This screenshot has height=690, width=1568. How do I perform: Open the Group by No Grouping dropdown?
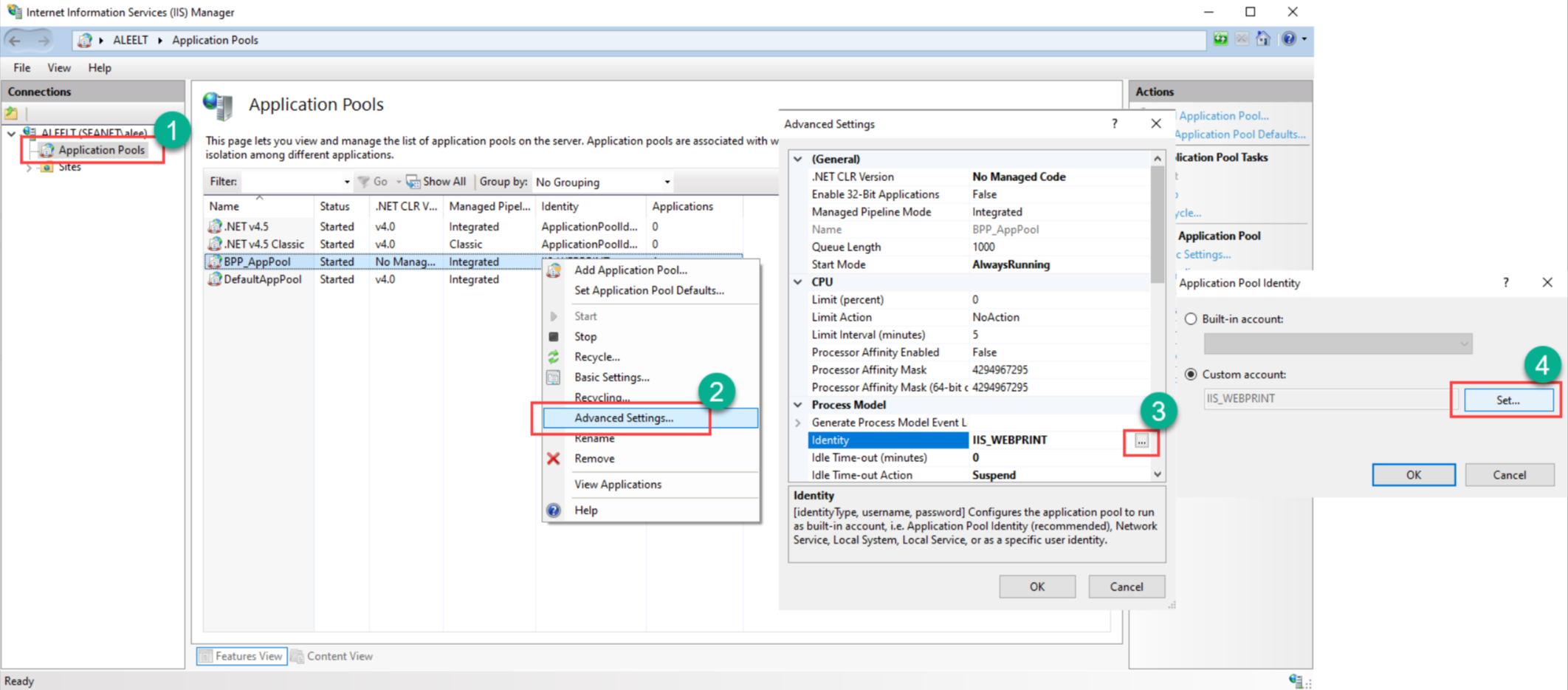tap(602, 182)
